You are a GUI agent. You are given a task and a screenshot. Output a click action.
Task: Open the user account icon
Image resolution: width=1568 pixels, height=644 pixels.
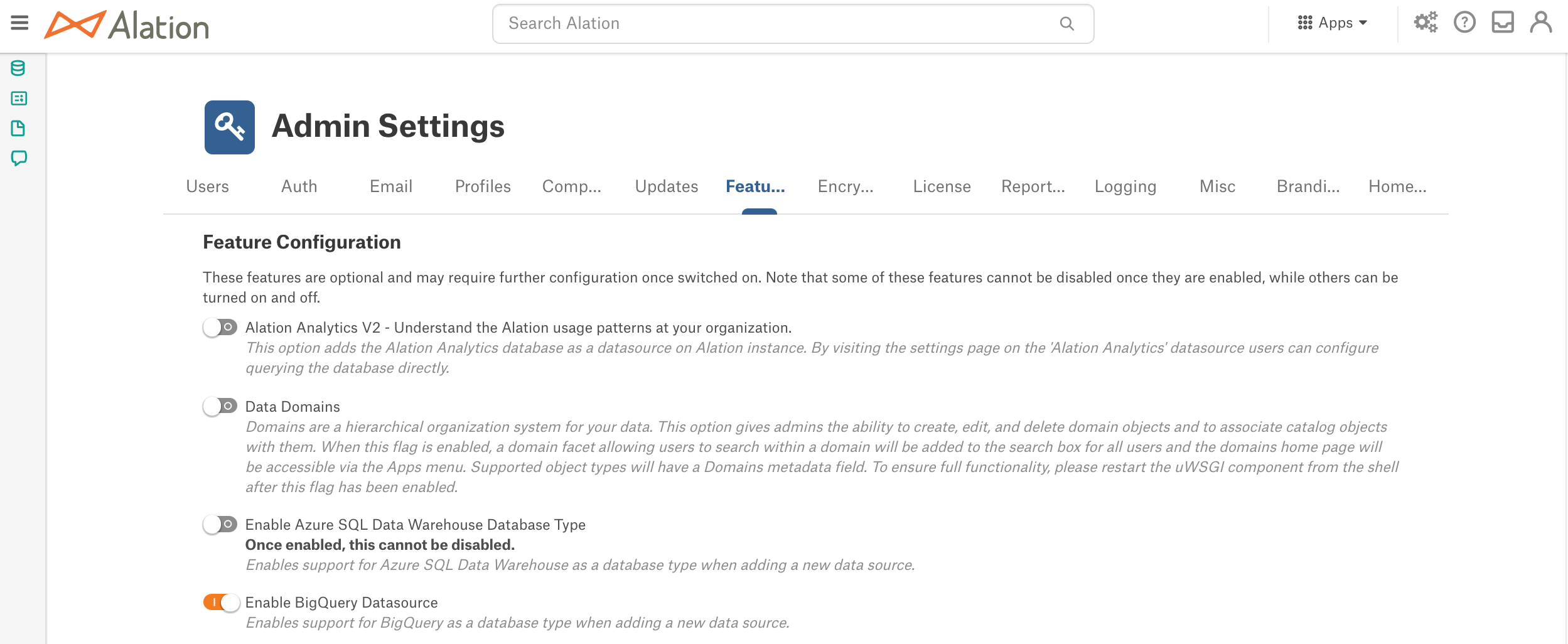pos(1541,23)
